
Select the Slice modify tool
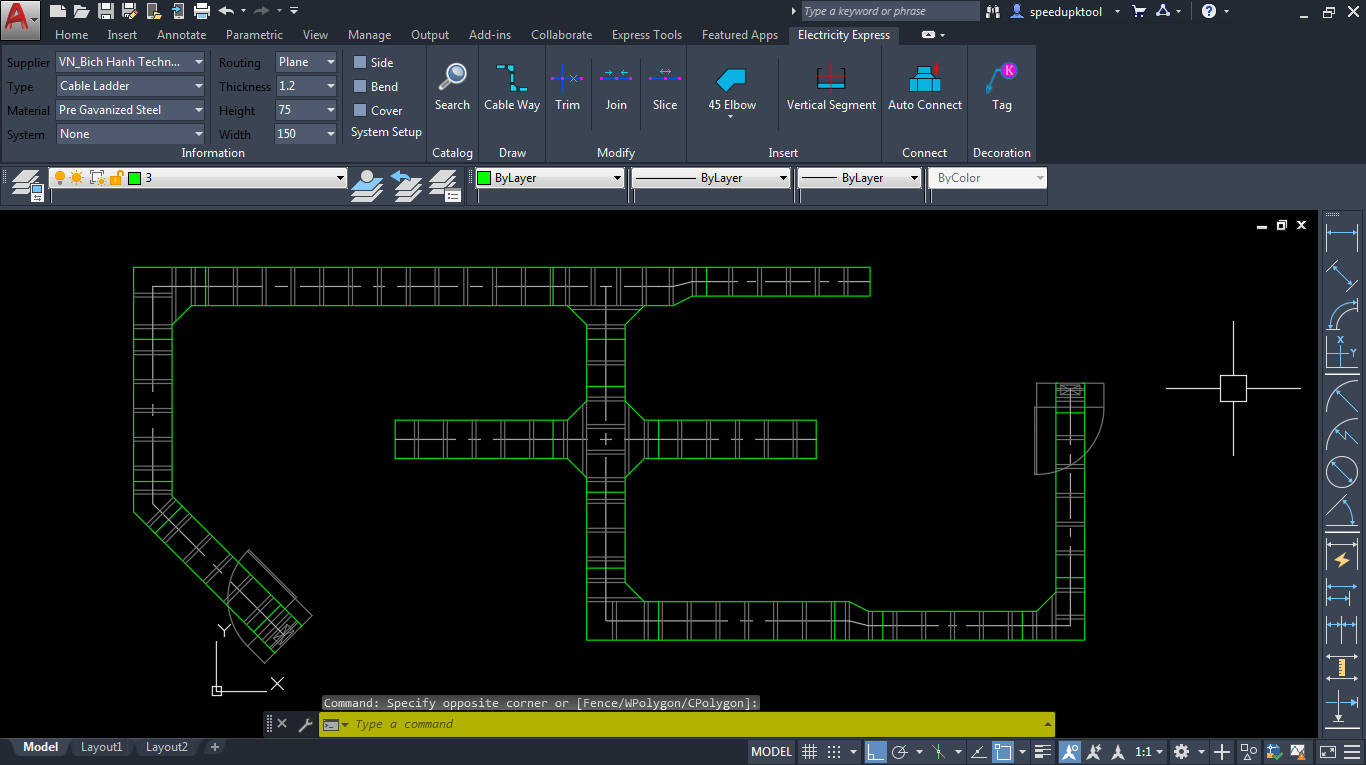pos(665,87)
